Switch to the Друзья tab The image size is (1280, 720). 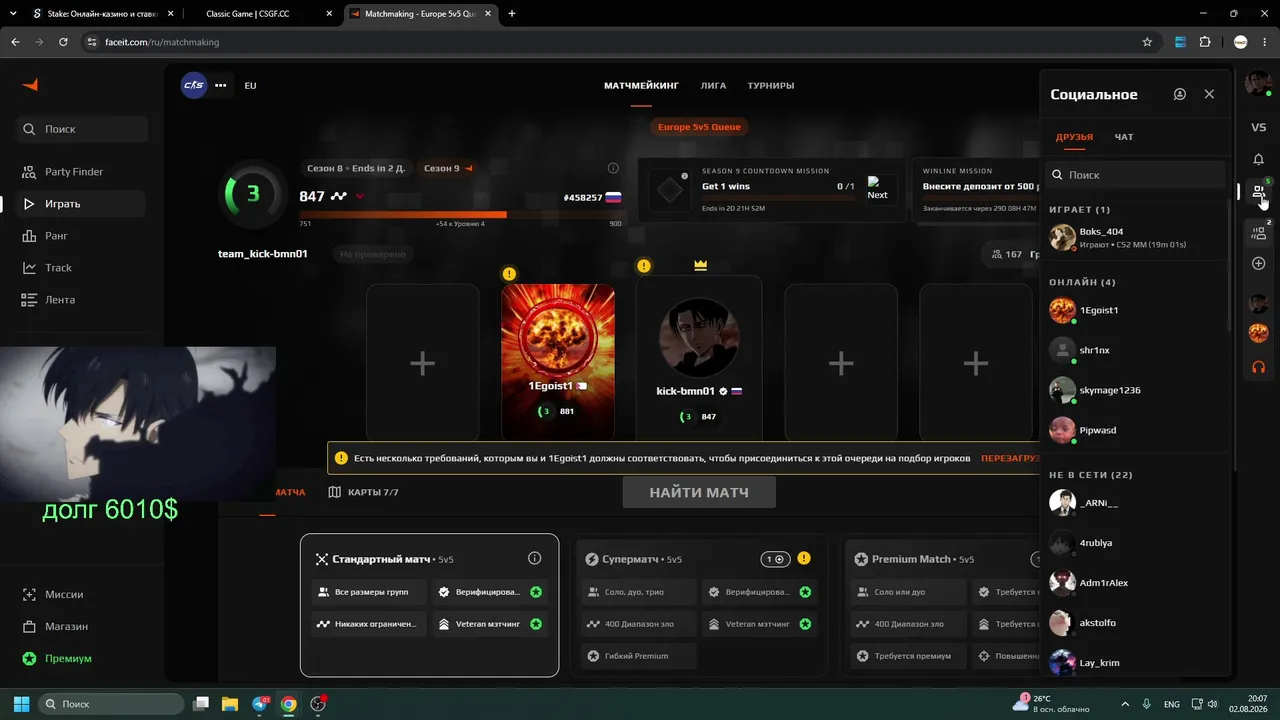coord(1074,137)
